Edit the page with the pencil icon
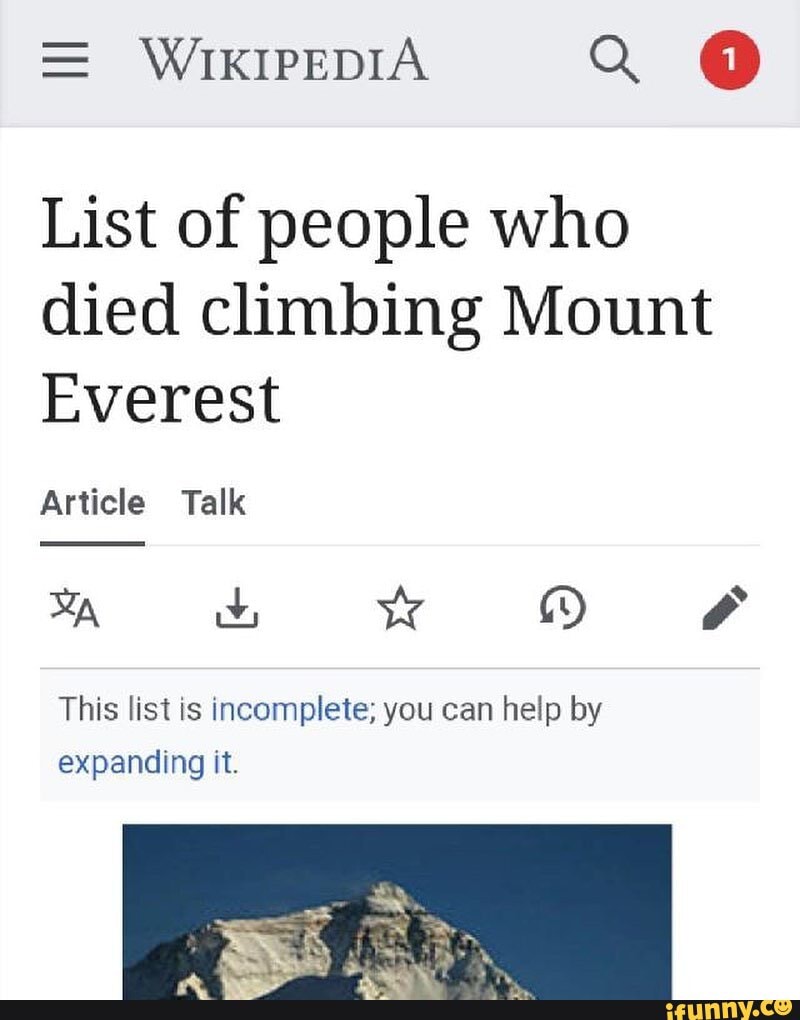The width and height of the screenshot is (800, 1020). [x=725, y=607]
